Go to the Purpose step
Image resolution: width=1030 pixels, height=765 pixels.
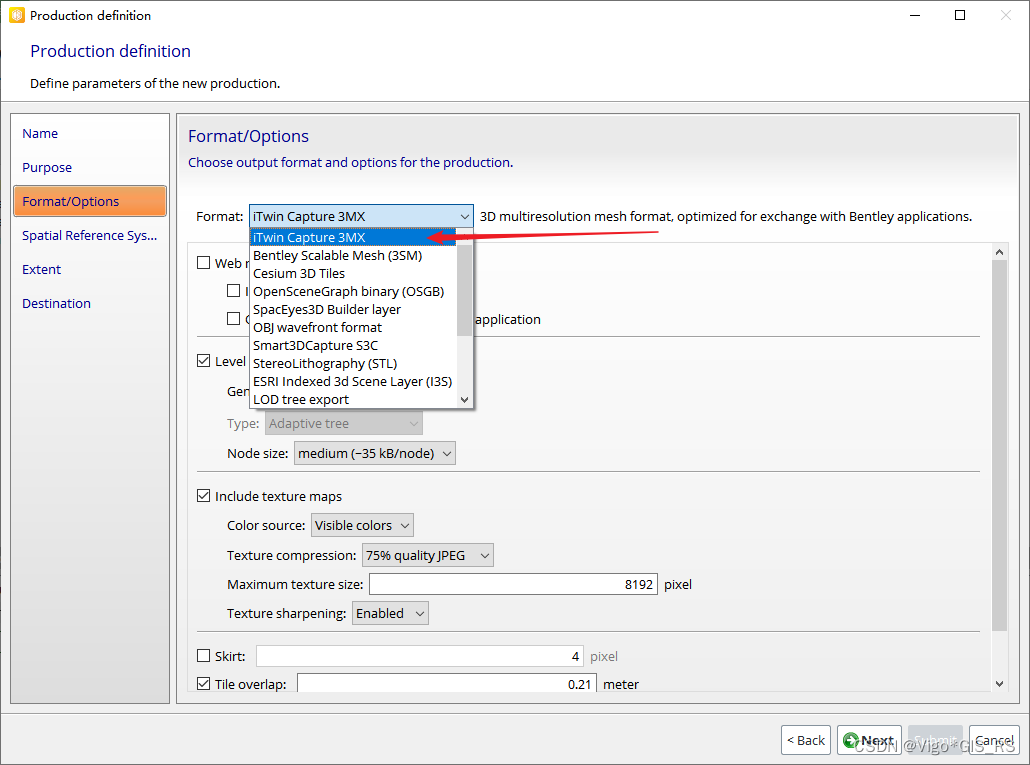coord(47,167)
